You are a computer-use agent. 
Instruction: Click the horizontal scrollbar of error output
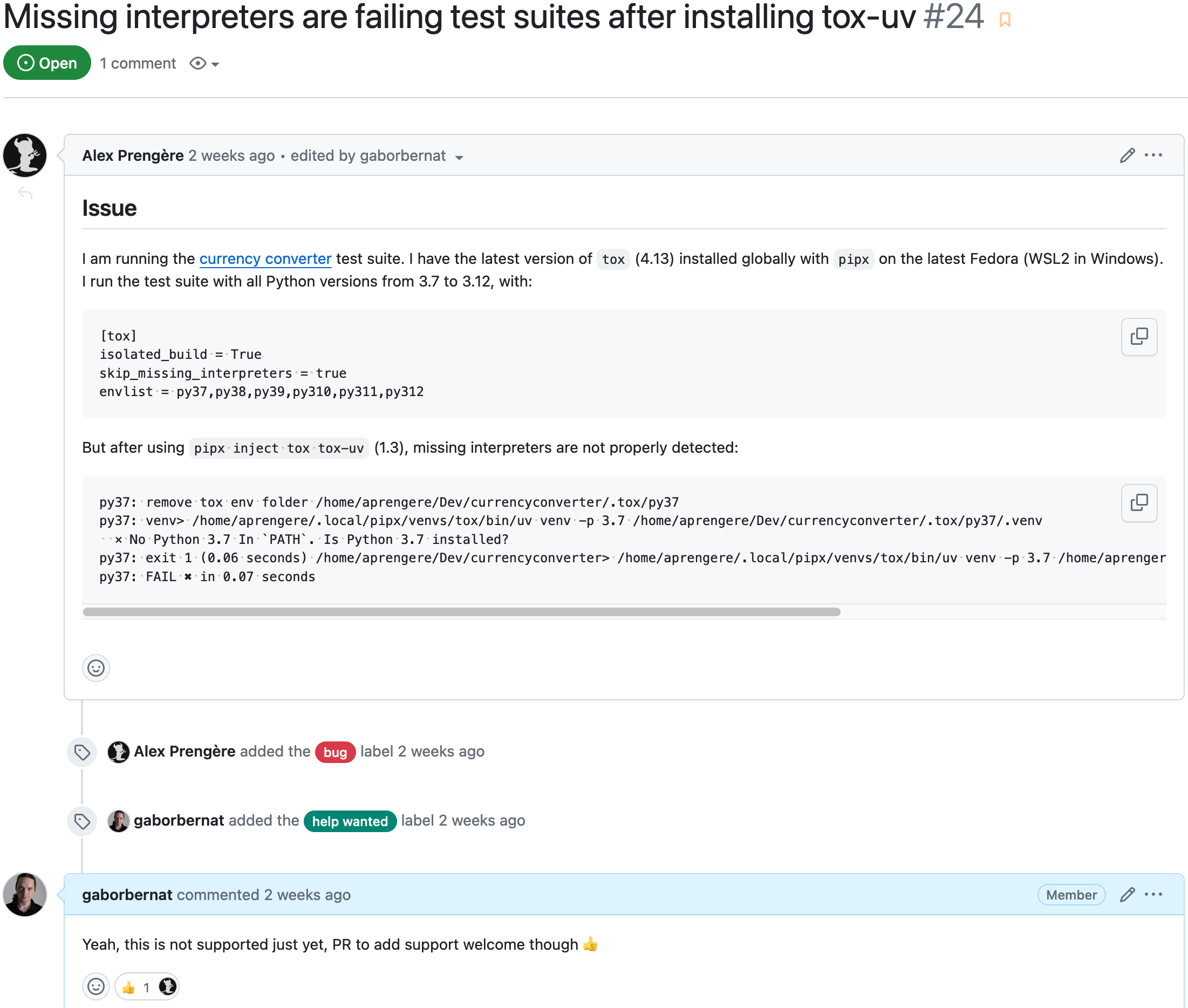[461, 611]
